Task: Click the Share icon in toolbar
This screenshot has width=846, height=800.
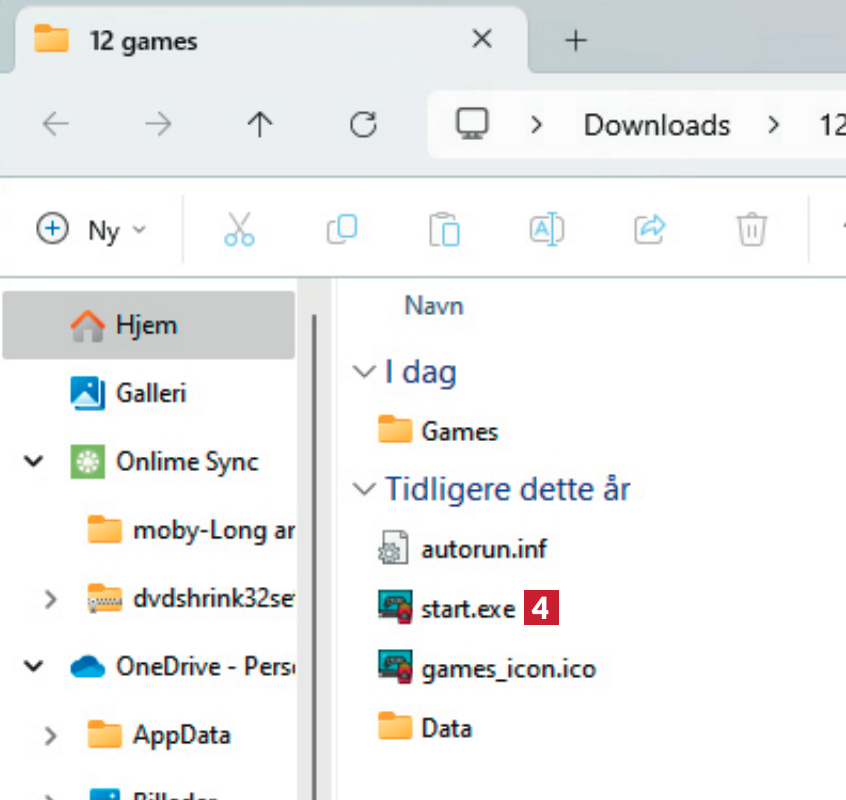Action: click(650, 230)
